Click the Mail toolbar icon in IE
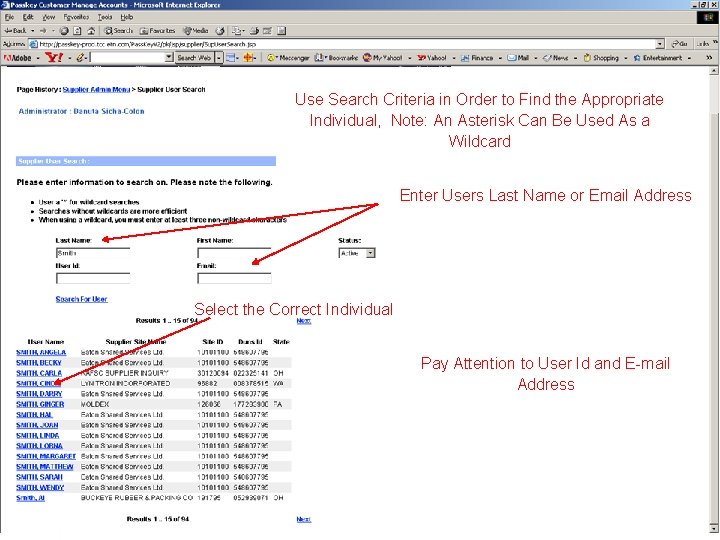The height and width of the screenshot is (540, 720). tap(236, 31)
